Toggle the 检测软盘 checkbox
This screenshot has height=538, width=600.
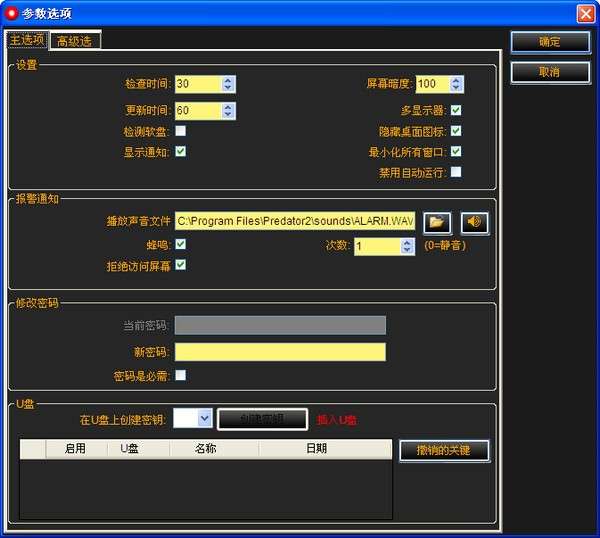click(181, 131)
